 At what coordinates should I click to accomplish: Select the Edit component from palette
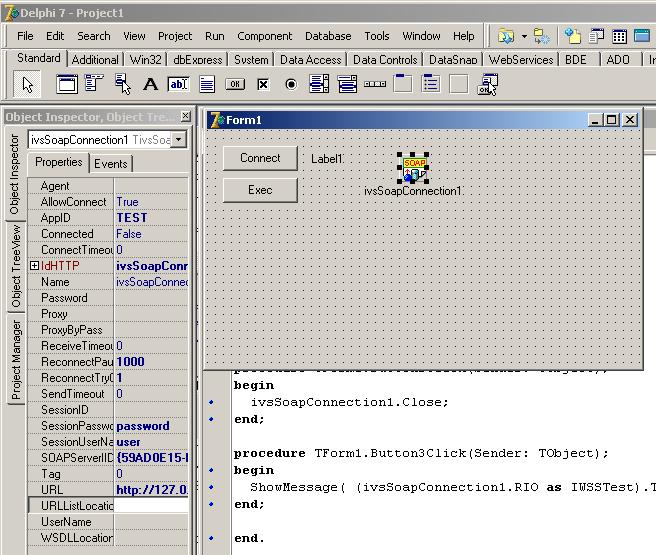point(178,85)
